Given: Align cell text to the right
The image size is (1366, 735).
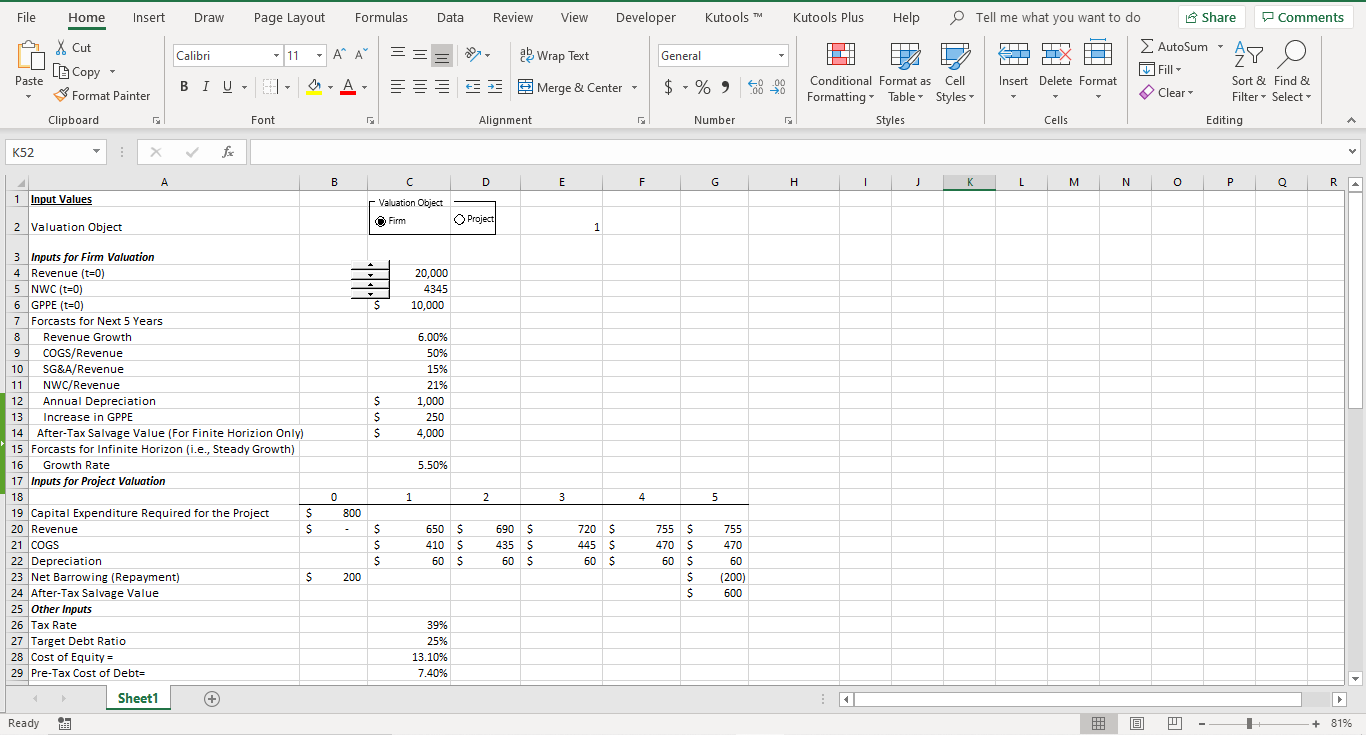Looking at the screenshot, I should click(x=442, y=88).
